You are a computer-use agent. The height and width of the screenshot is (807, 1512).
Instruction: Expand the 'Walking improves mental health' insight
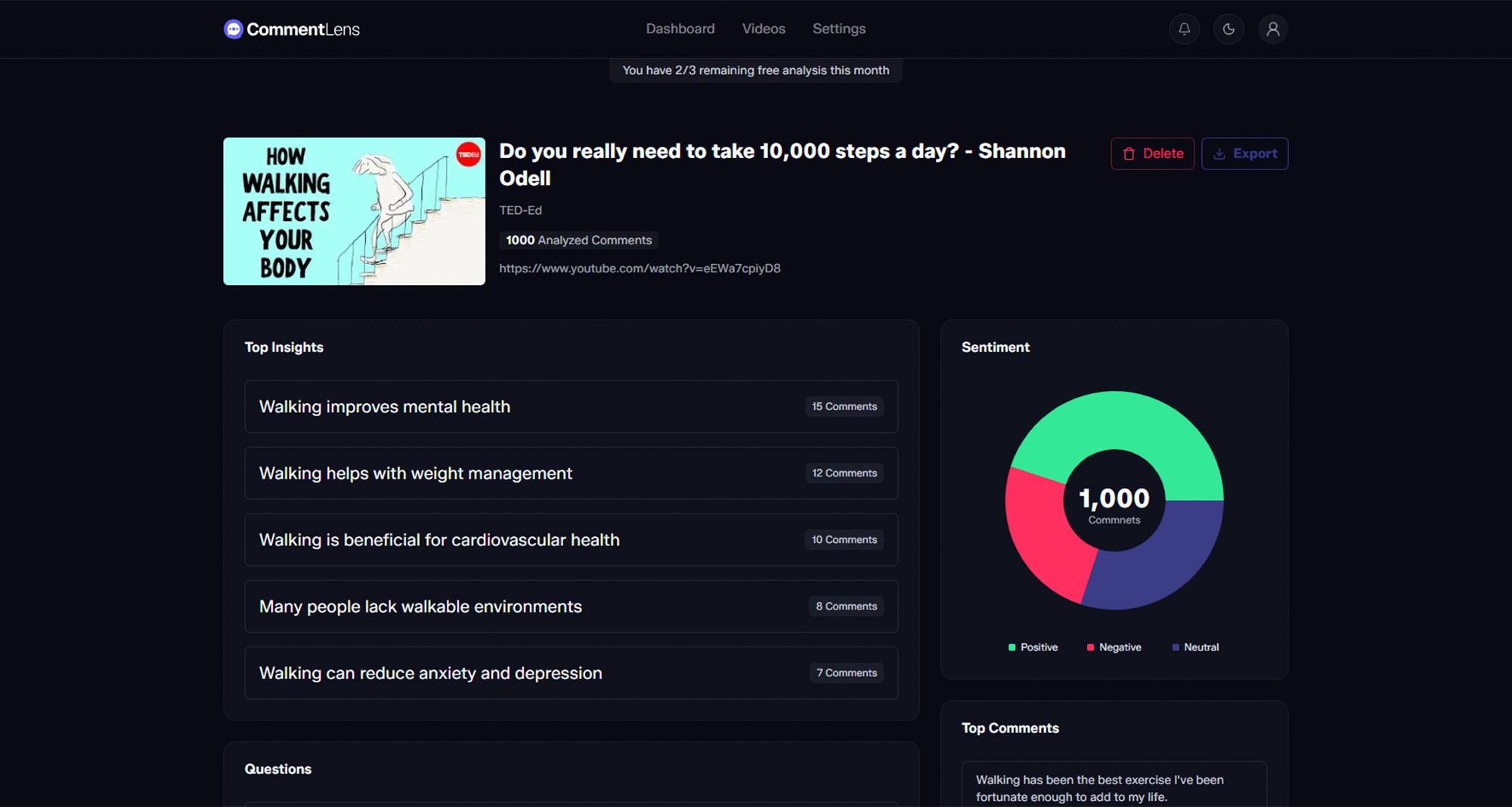pos(570,406)
